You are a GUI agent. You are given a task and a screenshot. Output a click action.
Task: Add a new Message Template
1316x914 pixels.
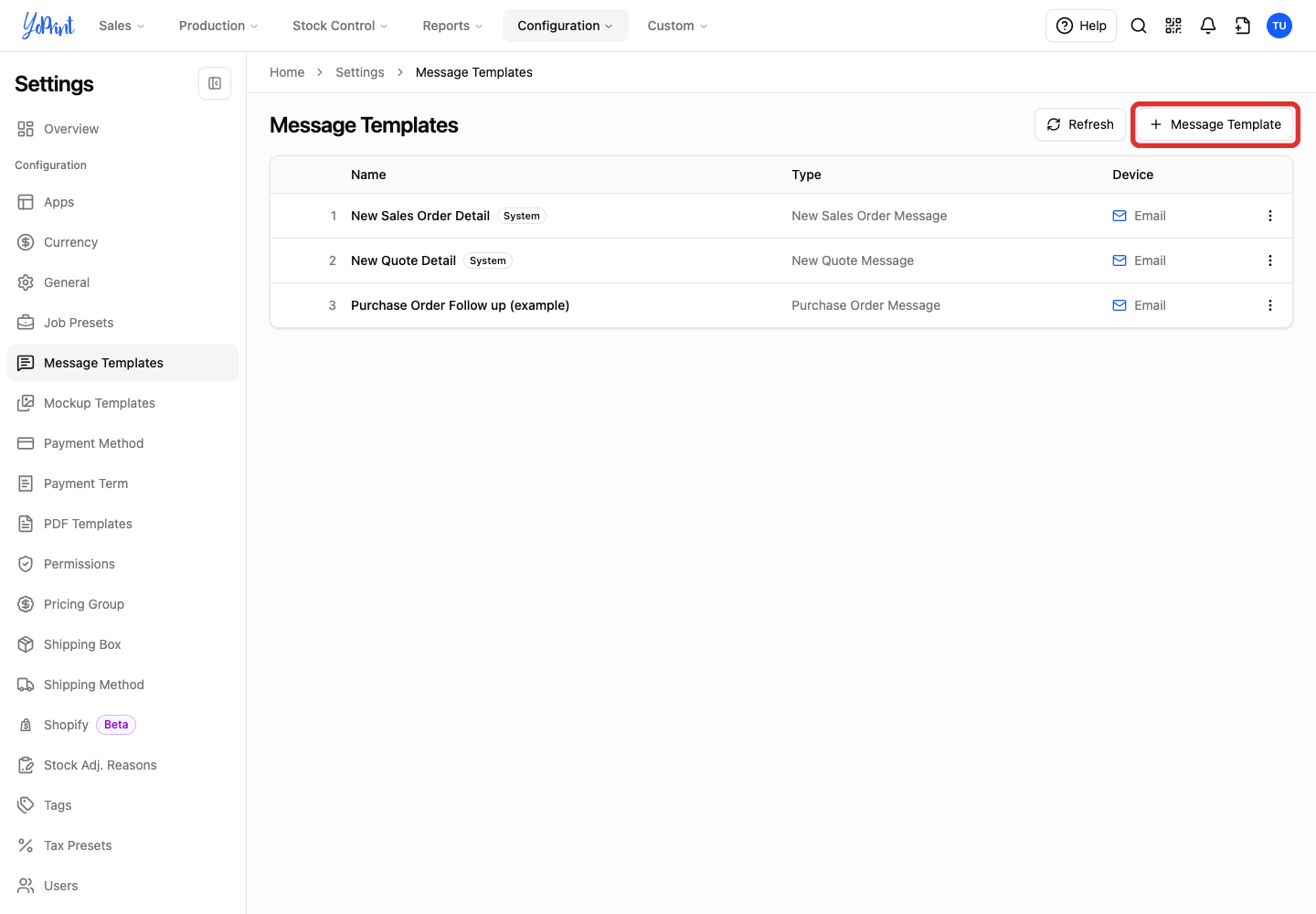(1215, 124)
